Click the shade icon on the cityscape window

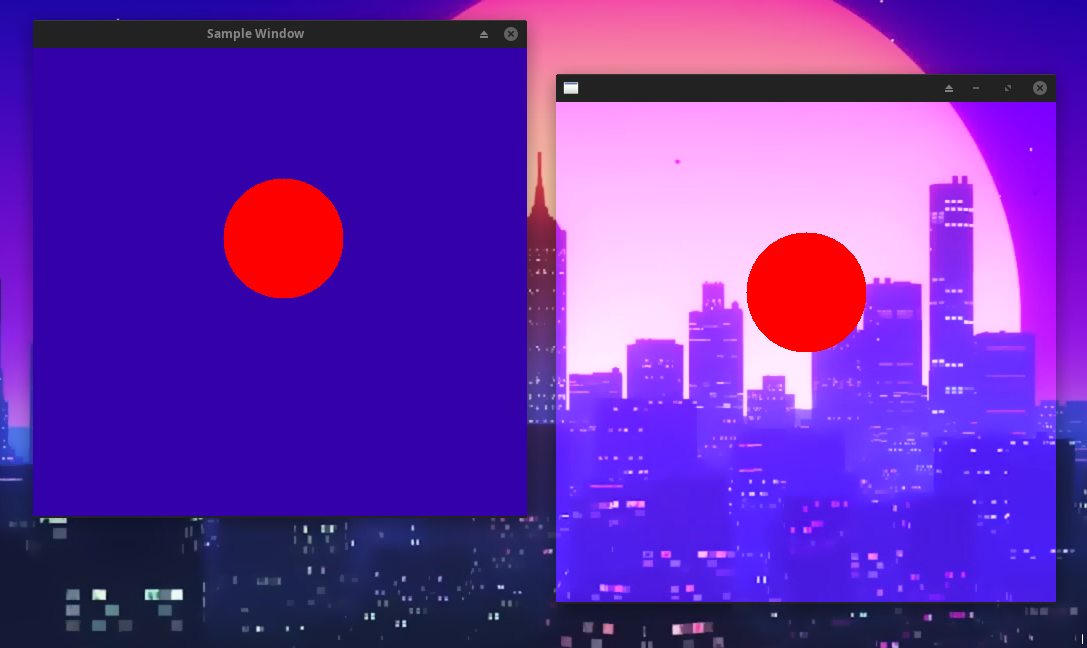click(x=948, y=87)
